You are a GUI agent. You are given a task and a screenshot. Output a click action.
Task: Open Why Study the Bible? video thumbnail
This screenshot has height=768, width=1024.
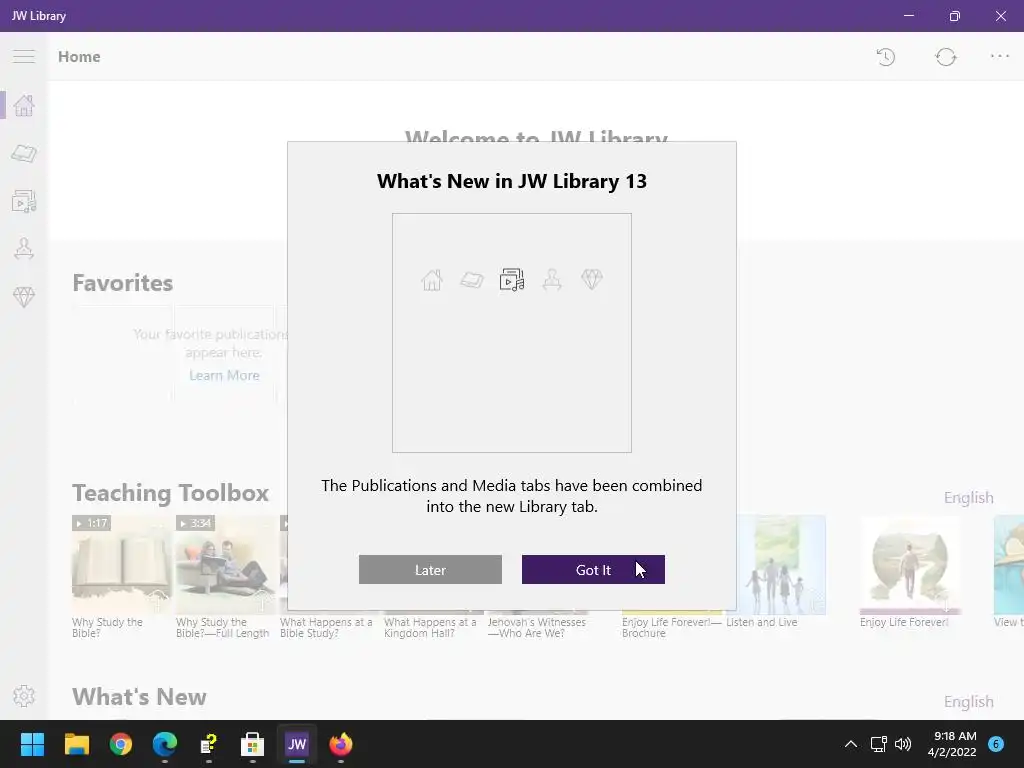click(121, 565)
